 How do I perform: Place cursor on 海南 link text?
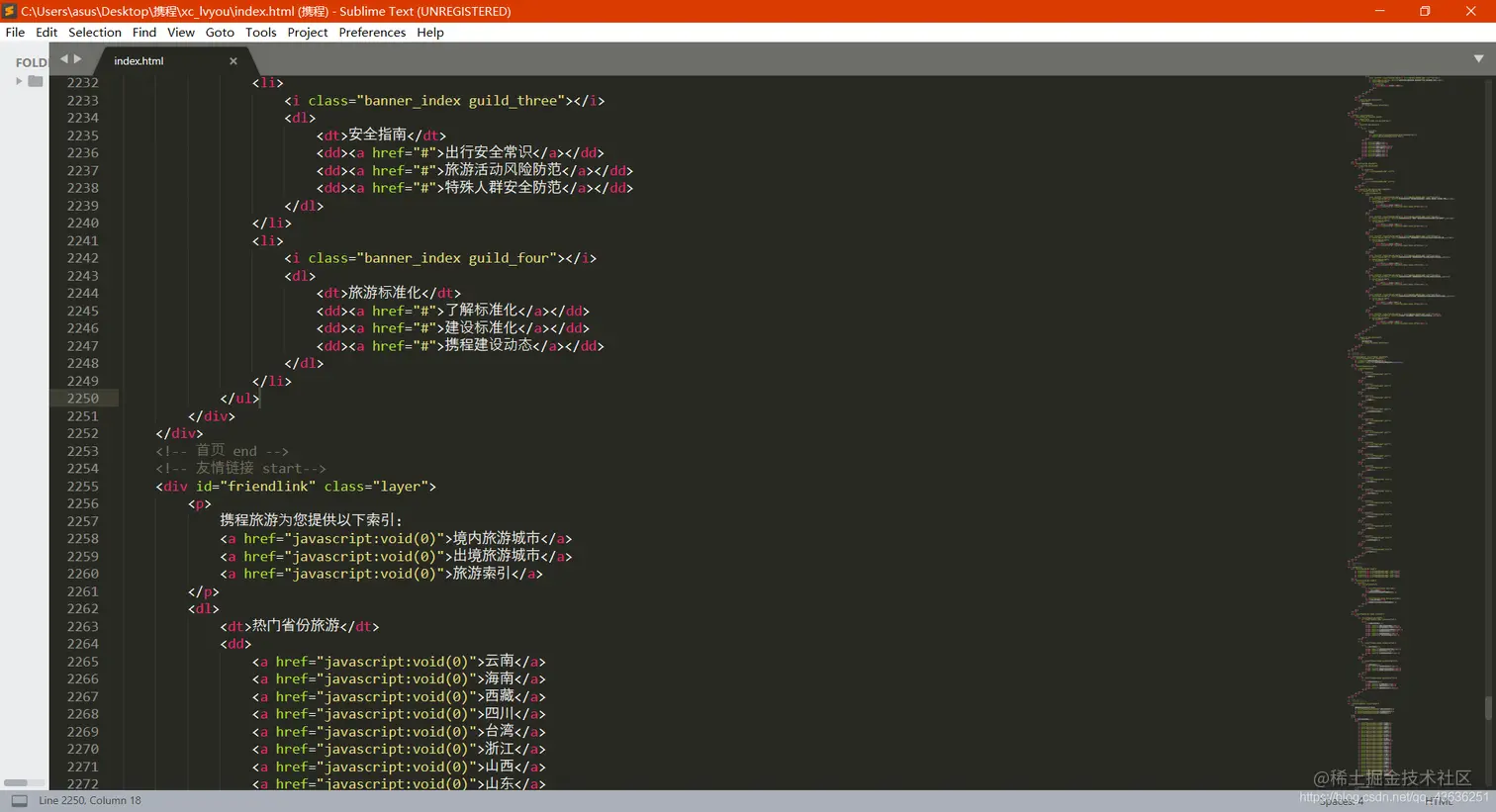[x=500, y=679]
